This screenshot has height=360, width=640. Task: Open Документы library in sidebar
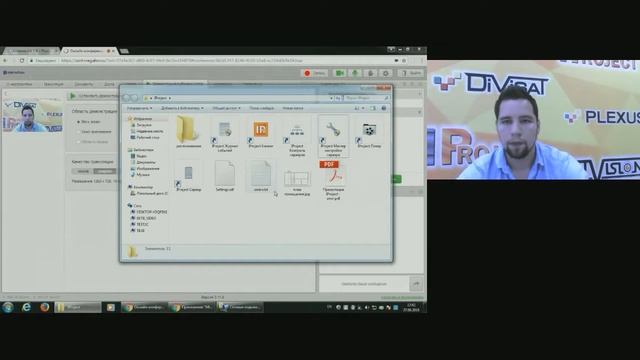click(143, 162)
